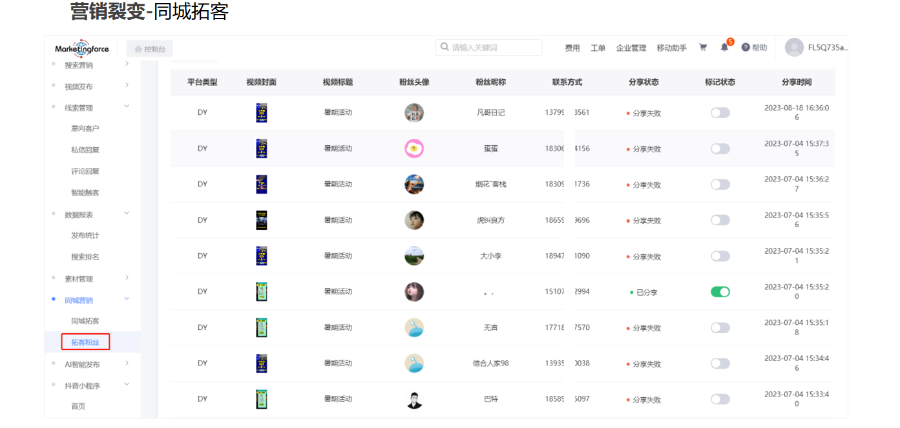The height and width of the screenshot is (428, 900).
Task: Toggle mark status for 德合人家98
Action: pyautogui.click(x=720, y=363)
